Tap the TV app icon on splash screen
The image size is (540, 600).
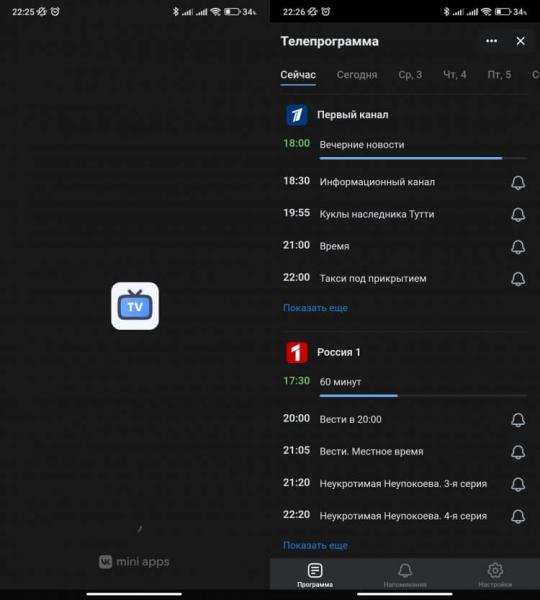pyautogui.click(x=135, y=306)
